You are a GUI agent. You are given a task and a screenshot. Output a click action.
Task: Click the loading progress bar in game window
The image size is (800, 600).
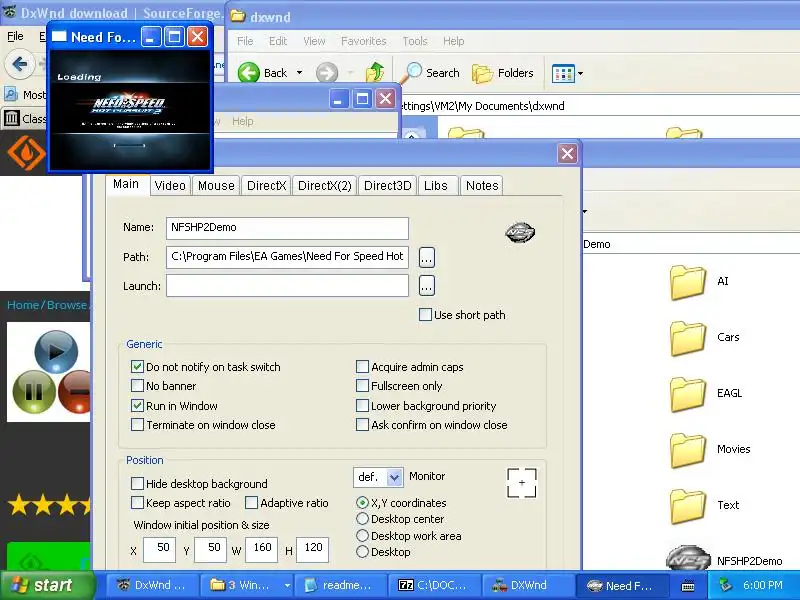click(x=129, y=146)
